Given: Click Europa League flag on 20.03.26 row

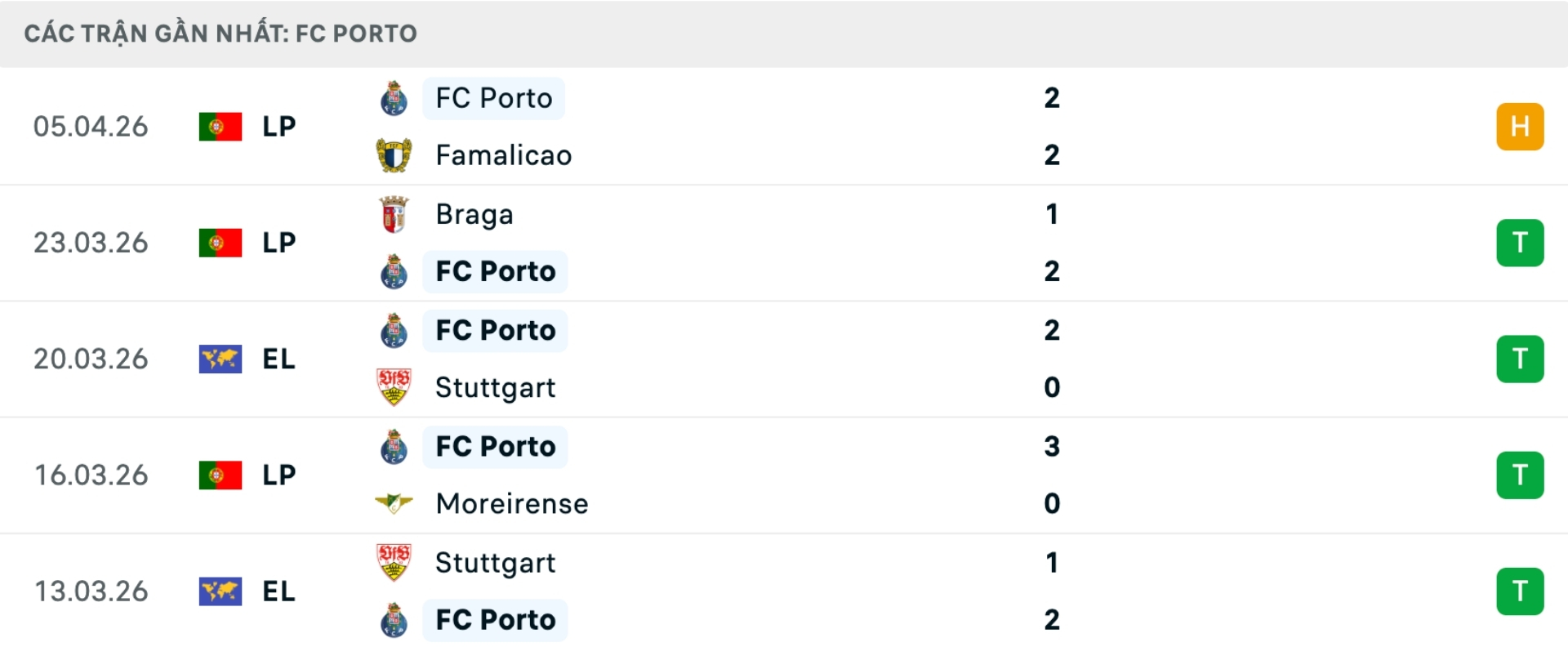Looking at the screenshot, I should coord(220,359).
